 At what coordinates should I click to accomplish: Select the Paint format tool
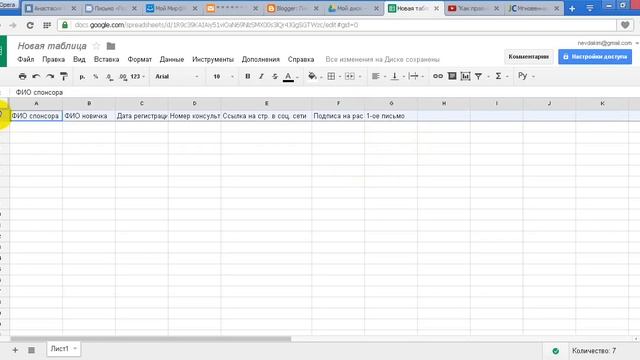(64, 76)
